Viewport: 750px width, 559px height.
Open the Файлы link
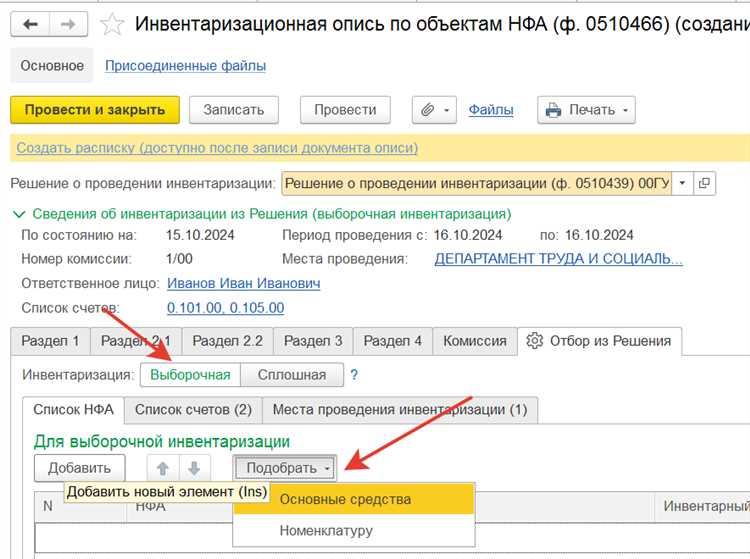(491, 110)
